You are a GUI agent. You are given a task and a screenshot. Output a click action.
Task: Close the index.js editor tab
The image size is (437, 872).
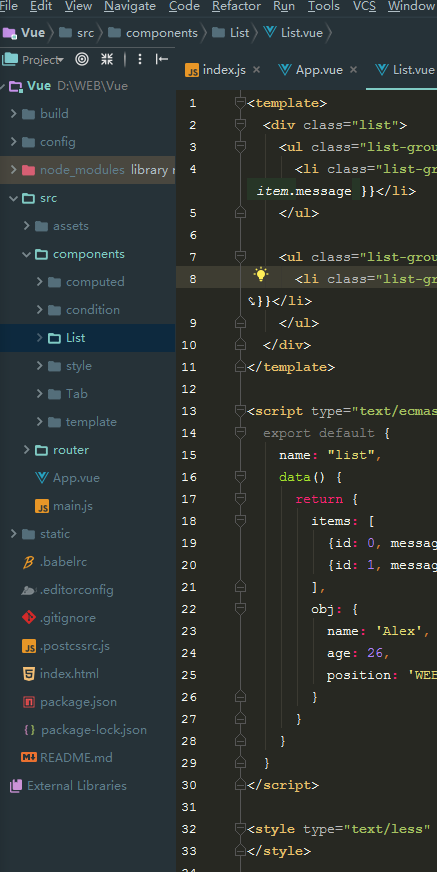pos(256,70)
